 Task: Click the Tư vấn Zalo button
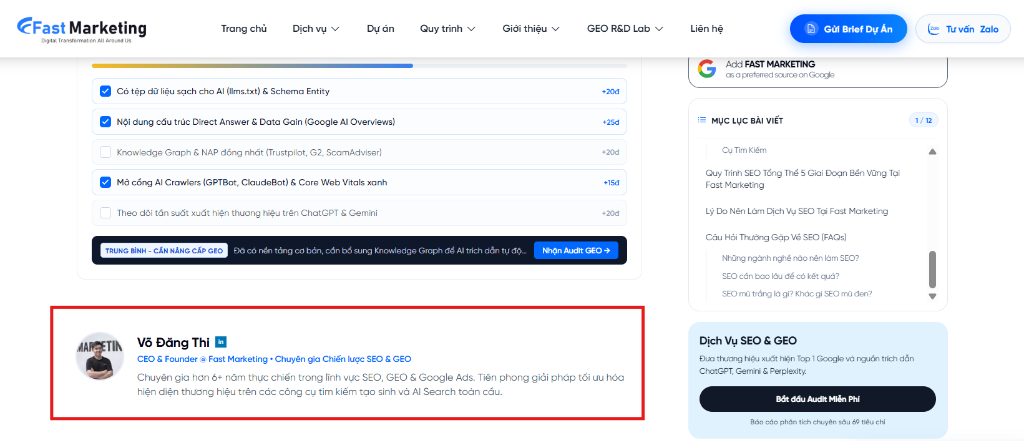pyautogui.click(x=963, y=29)
